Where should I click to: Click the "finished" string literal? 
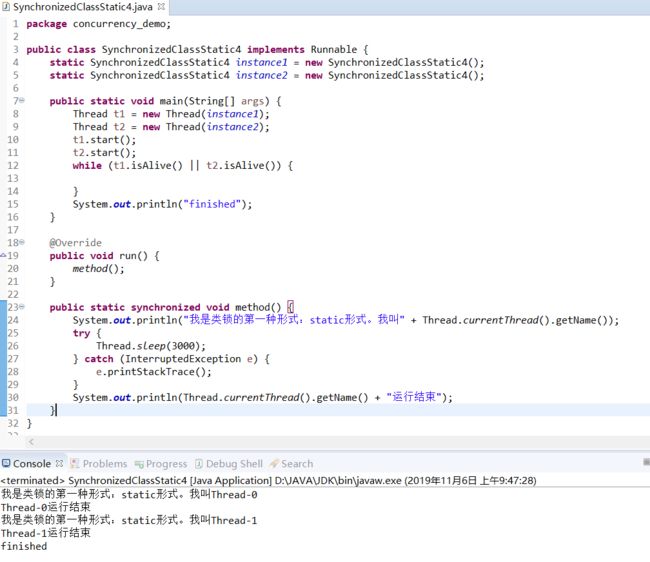(212, 204)
